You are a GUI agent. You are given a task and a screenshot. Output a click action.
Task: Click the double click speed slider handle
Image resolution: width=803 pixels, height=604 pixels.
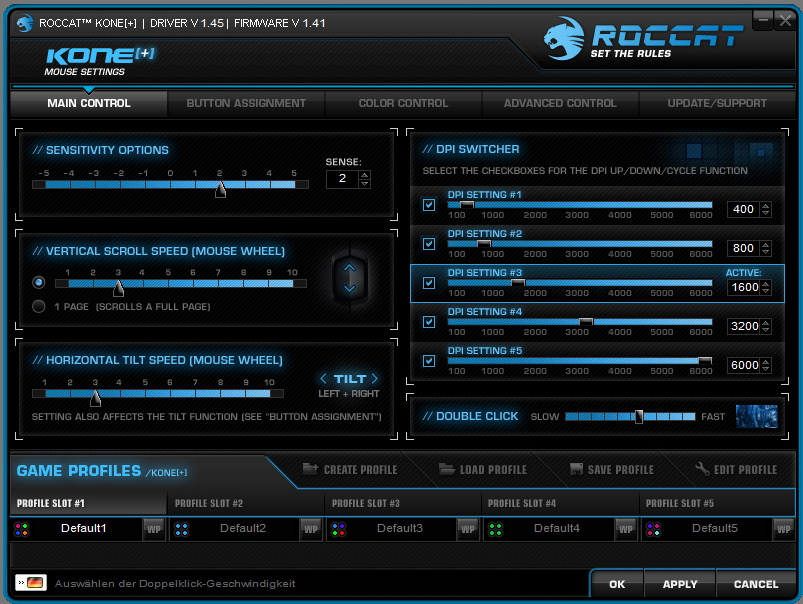tap(639, 416)
